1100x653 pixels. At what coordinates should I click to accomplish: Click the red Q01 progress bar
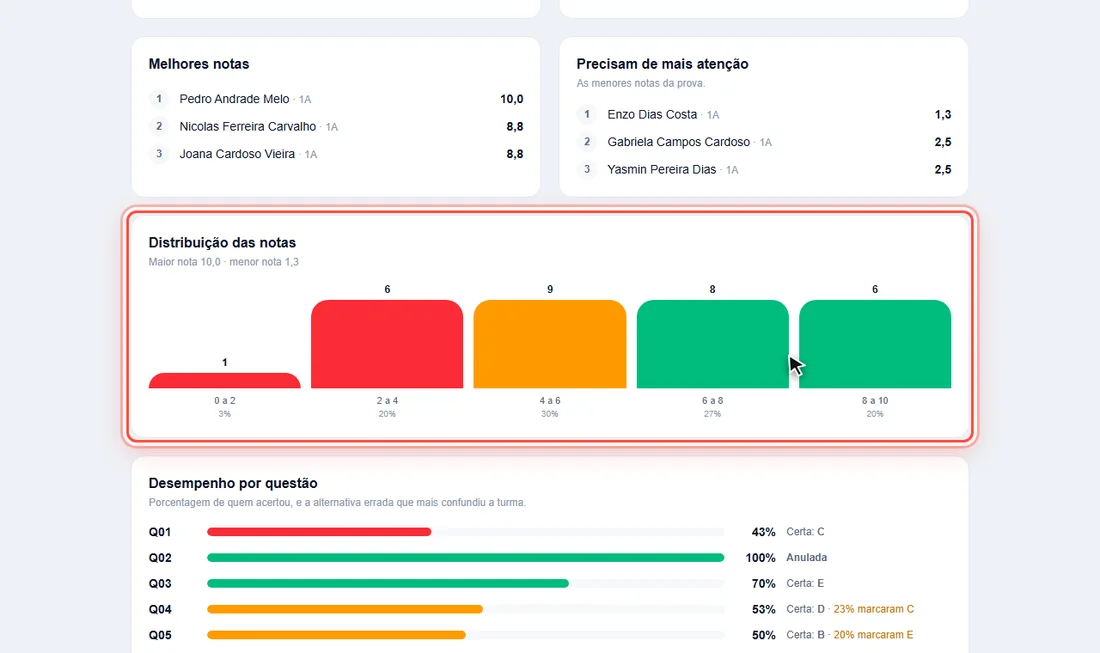[x=319, y=532]
